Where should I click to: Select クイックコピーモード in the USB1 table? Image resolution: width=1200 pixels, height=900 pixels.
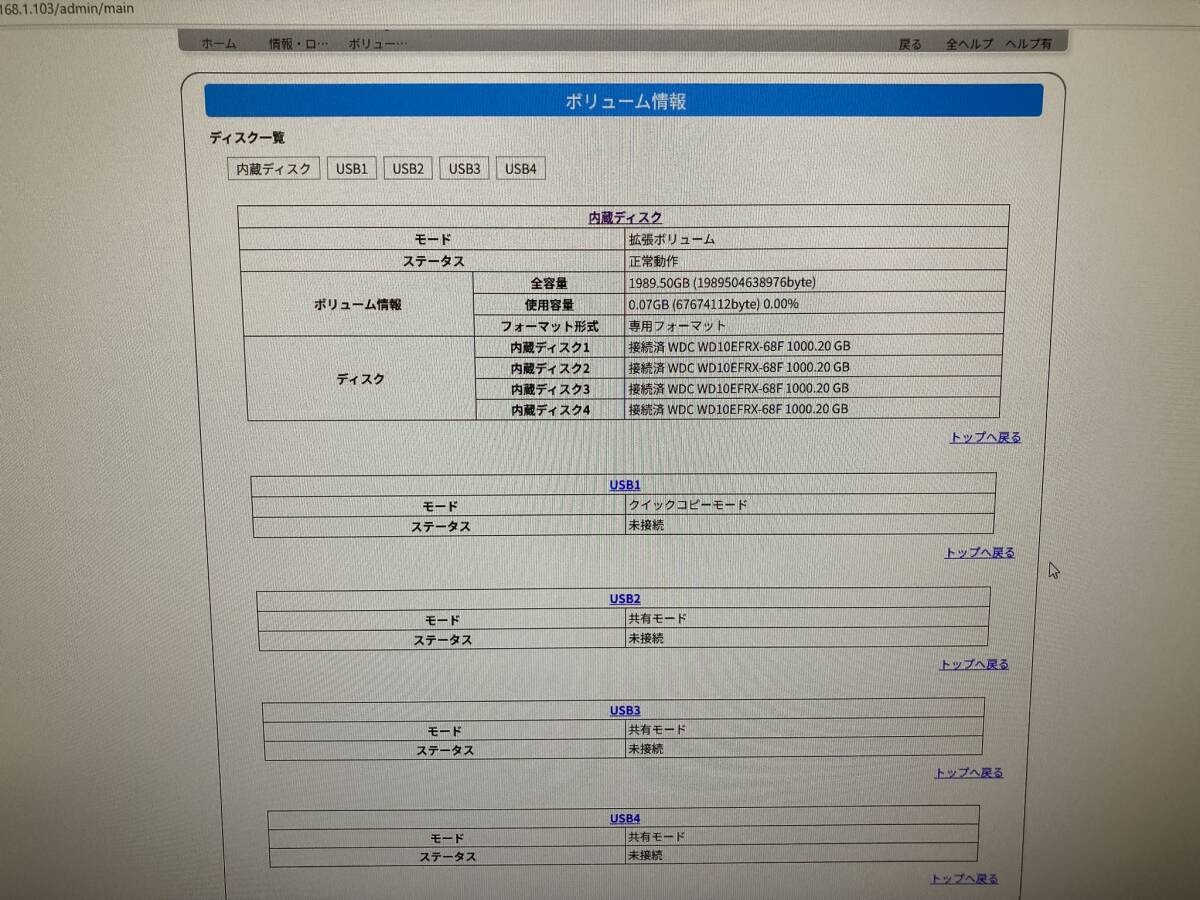click(687, 505)
